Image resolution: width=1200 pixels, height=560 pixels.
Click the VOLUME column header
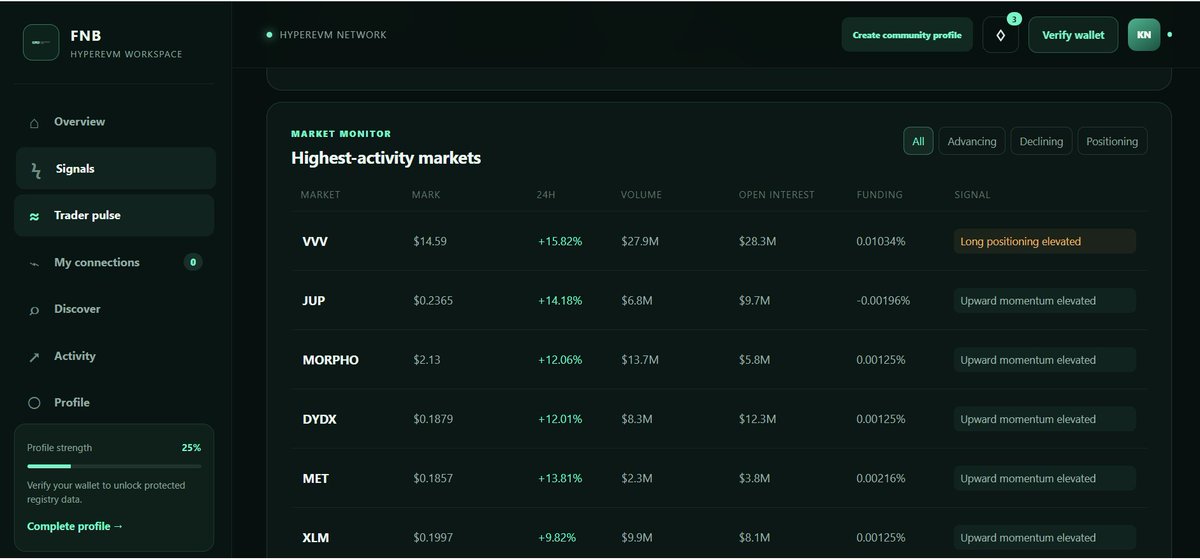(641, 195)
